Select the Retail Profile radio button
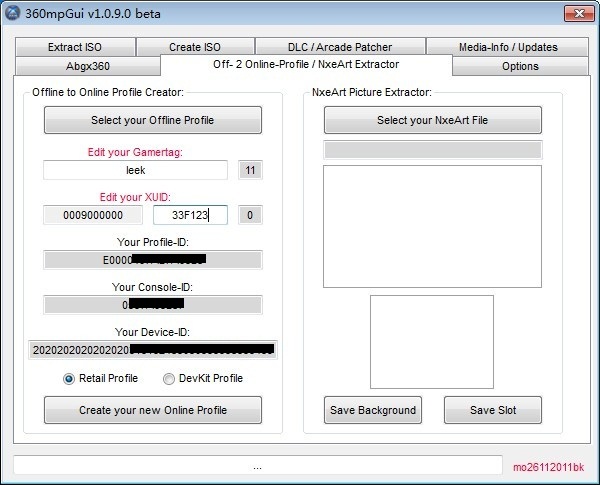This screenshot has width=600, height=485. click(x=69, y=379)
